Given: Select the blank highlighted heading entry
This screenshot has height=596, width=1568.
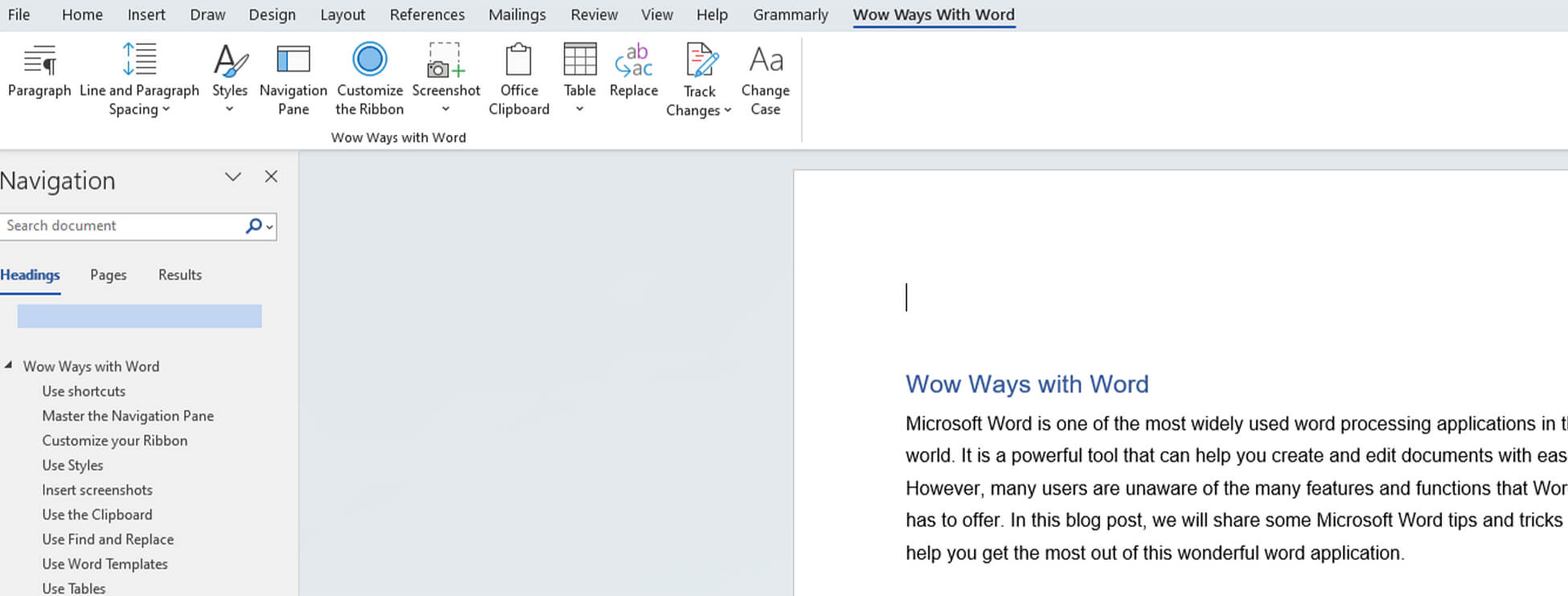Looking at the screenshot, I should 139,316.
